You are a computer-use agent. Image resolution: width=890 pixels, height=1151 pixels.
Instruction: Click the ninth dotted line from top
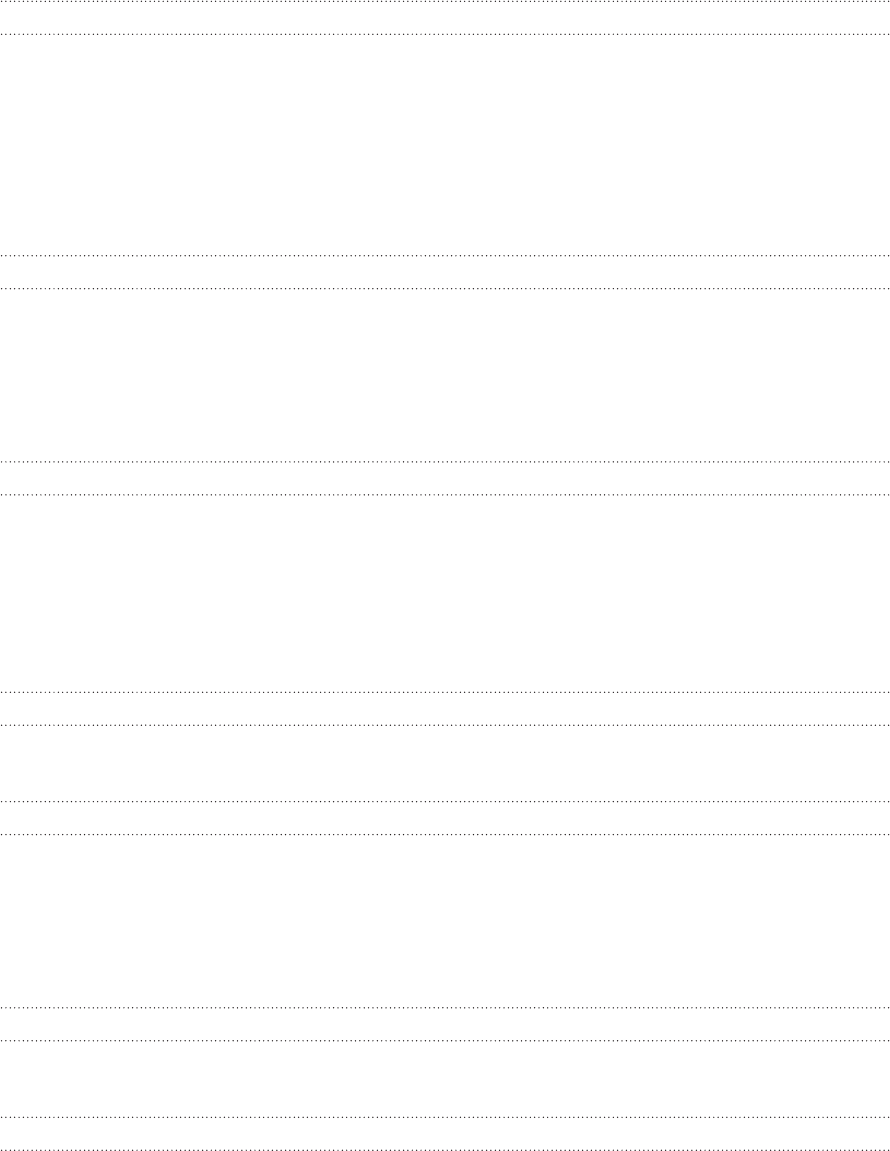point(445,802)
